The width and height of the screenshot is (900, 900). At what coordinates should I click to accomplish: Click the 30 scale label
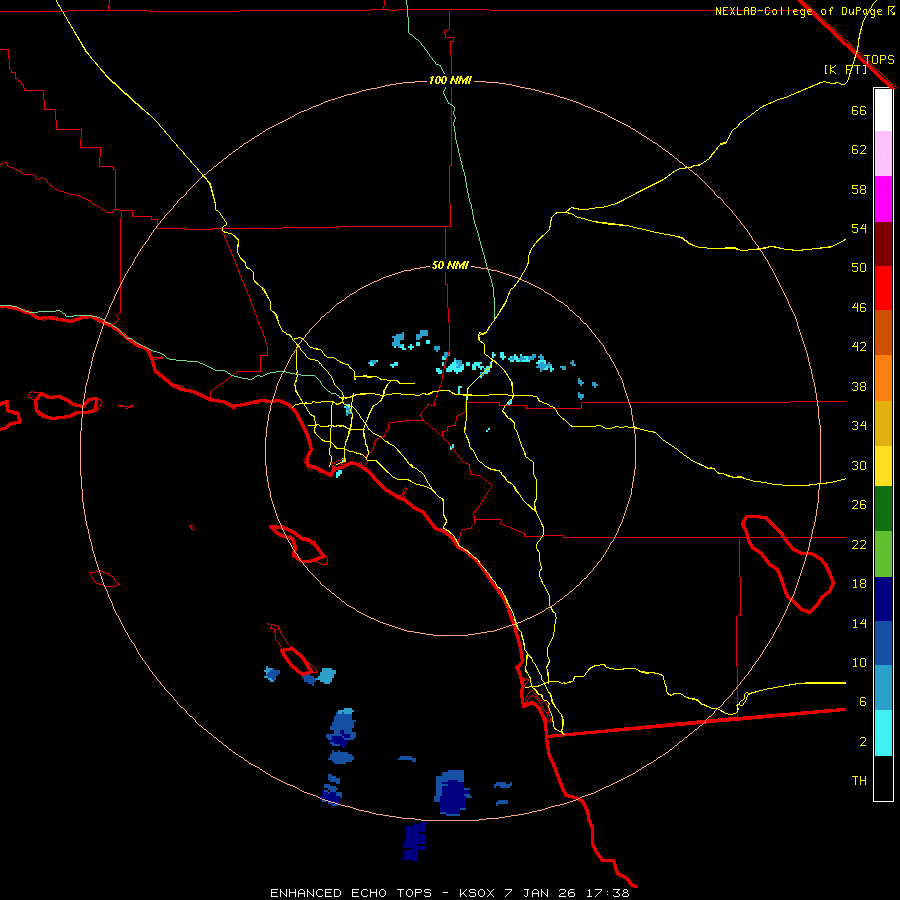point(859,465)
